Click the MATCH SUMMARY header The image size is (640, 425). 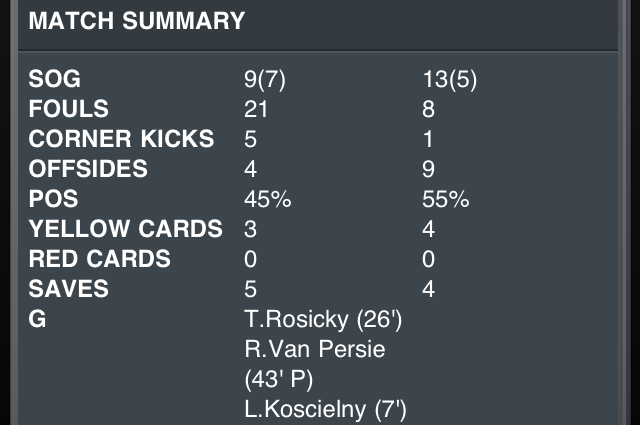click(137, 21)
